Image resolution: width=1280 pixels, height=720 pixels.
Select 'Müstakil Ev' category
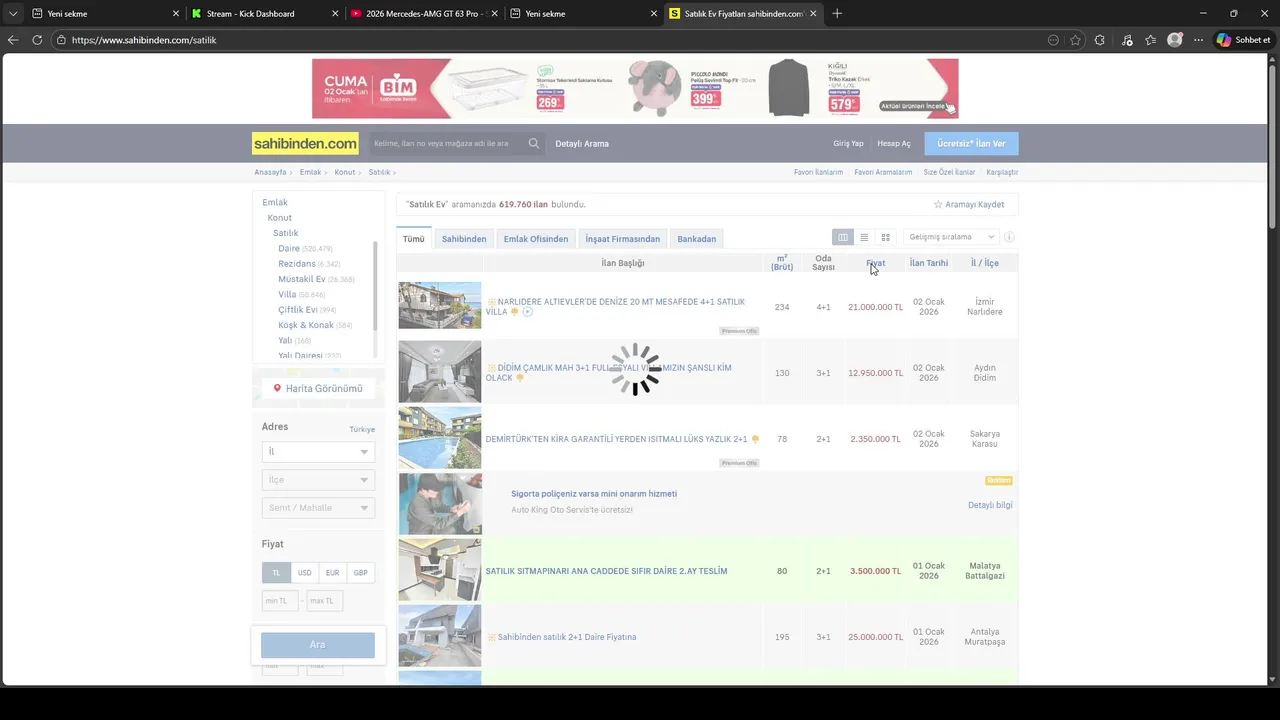click(x=302, y=279)
